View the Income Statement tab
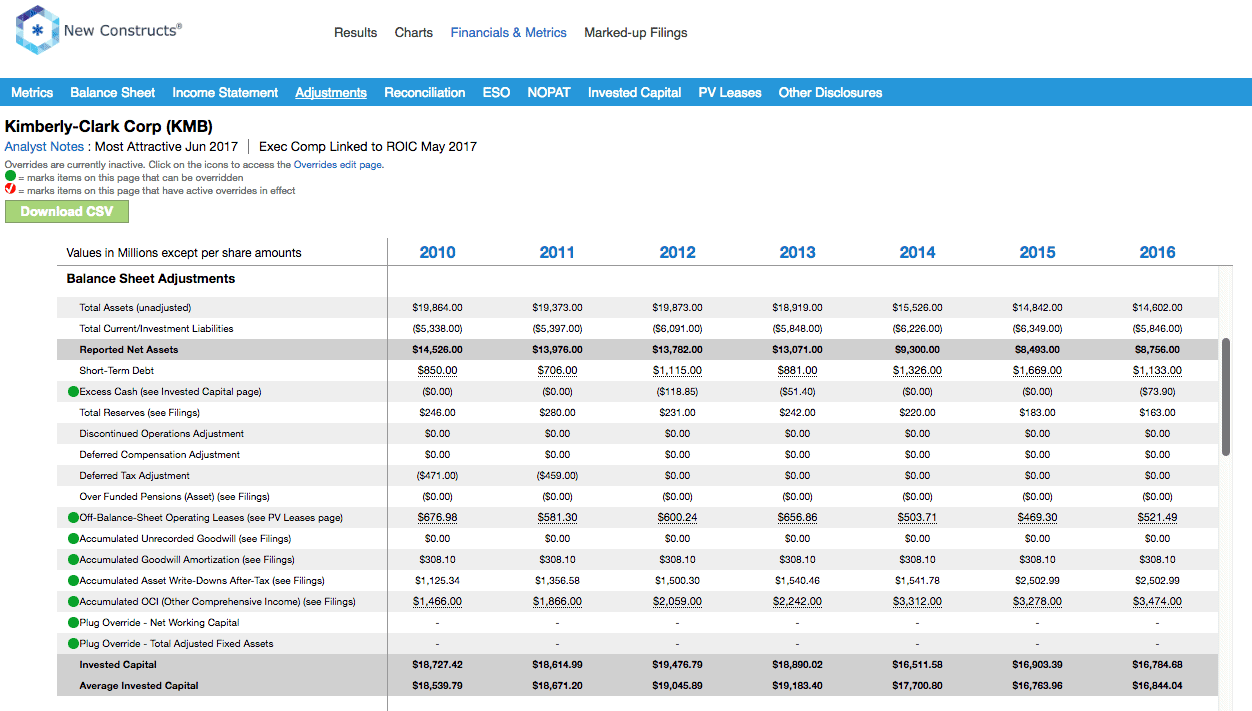Image resolution: width=1252 pixels, height=711 pixels. pyautogui.click(x=225, y=93)
